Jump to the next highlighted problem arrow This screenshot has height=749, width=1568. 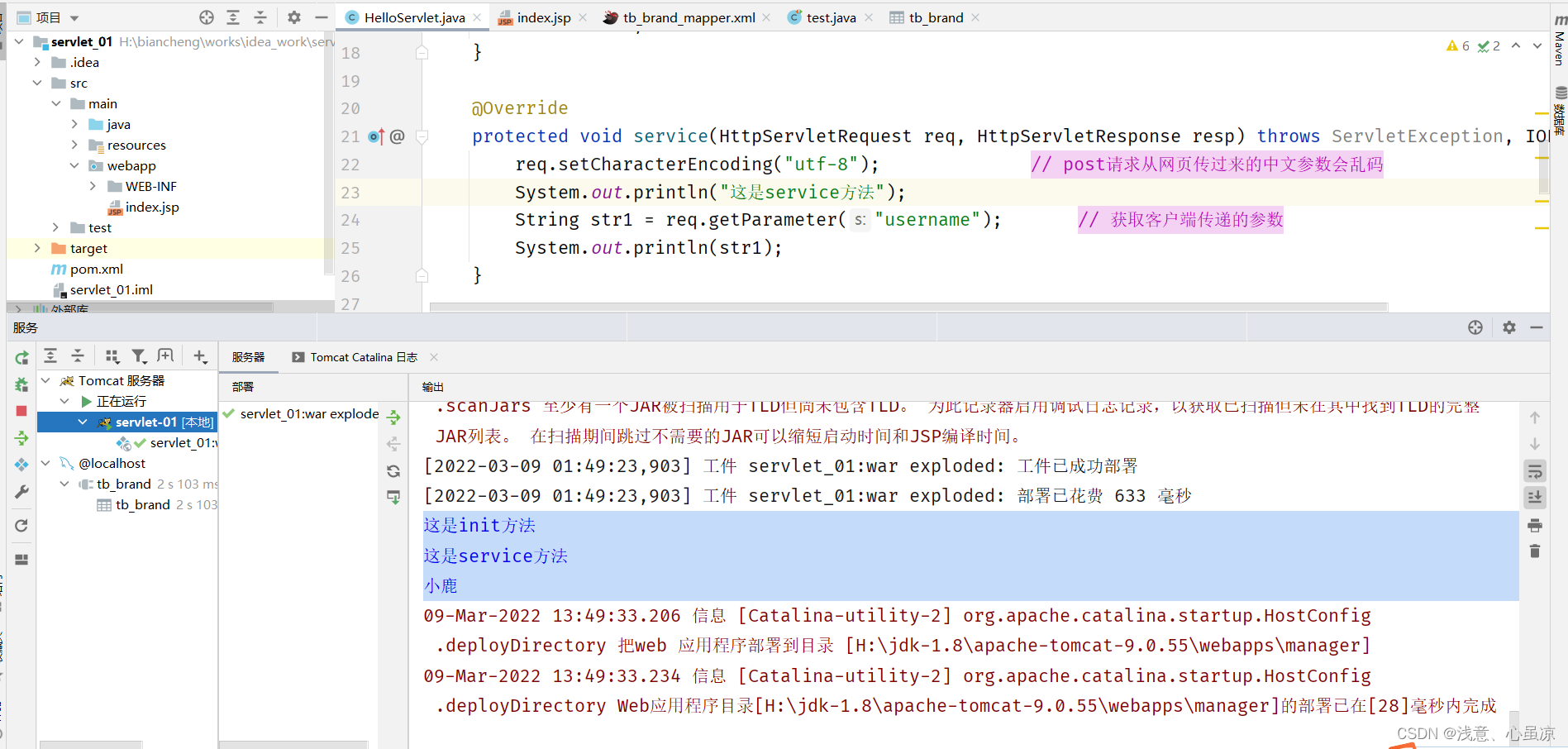pos(1537,46)
